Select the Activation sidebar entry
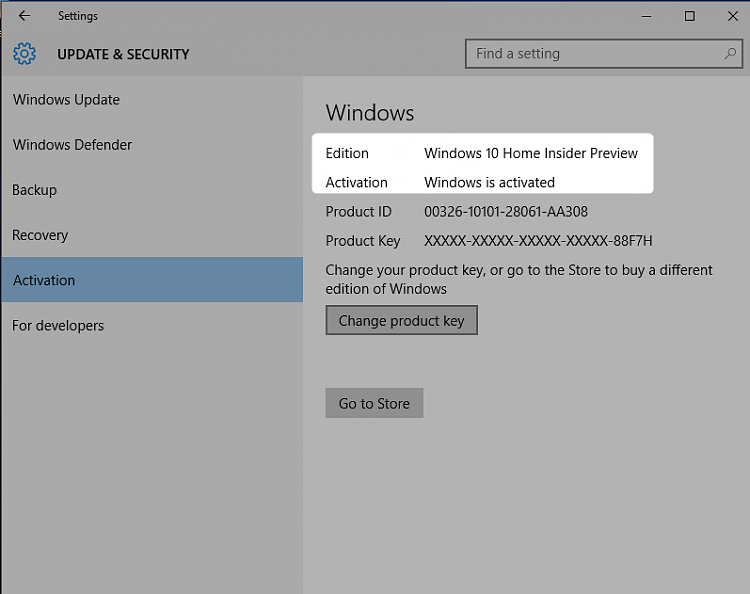Image resolution: width=750 pixels, height=594 pixels. point(152,280)
